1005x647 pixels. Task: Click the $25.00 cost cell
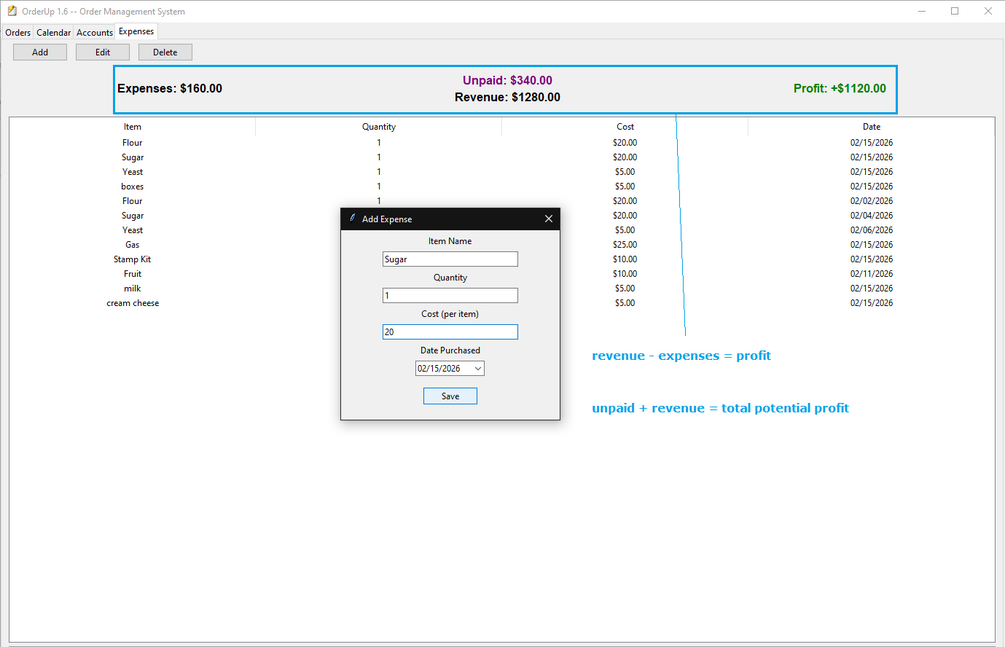pos(625,244)
